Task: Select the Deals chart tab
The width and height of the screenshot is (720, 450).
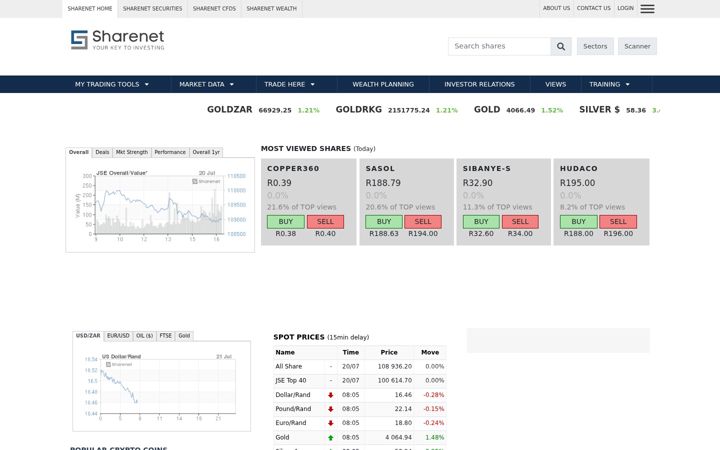Action: 102,152
